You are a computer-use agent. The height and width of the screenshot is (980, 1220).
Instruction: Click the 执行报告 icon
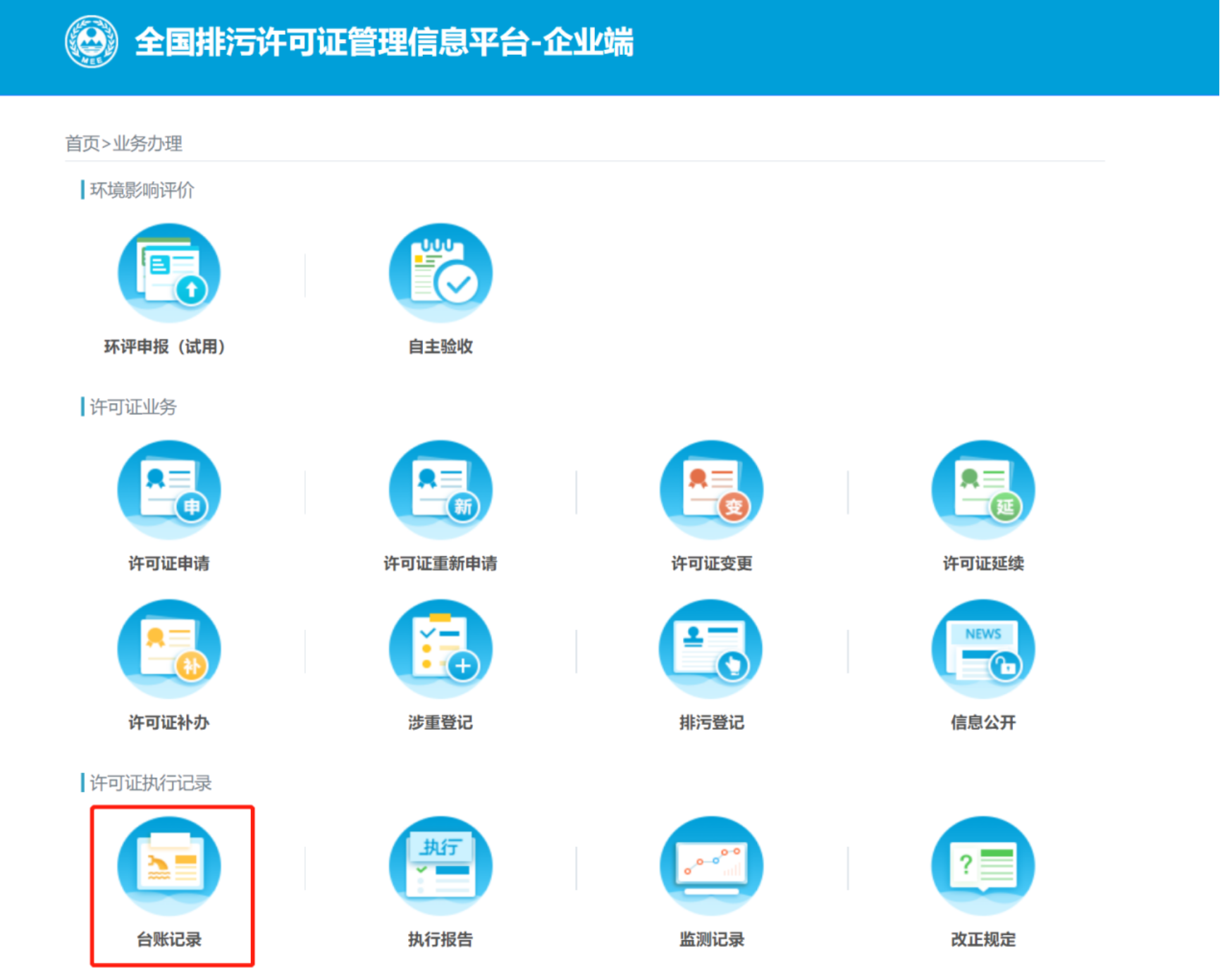[x=440, y=867]
